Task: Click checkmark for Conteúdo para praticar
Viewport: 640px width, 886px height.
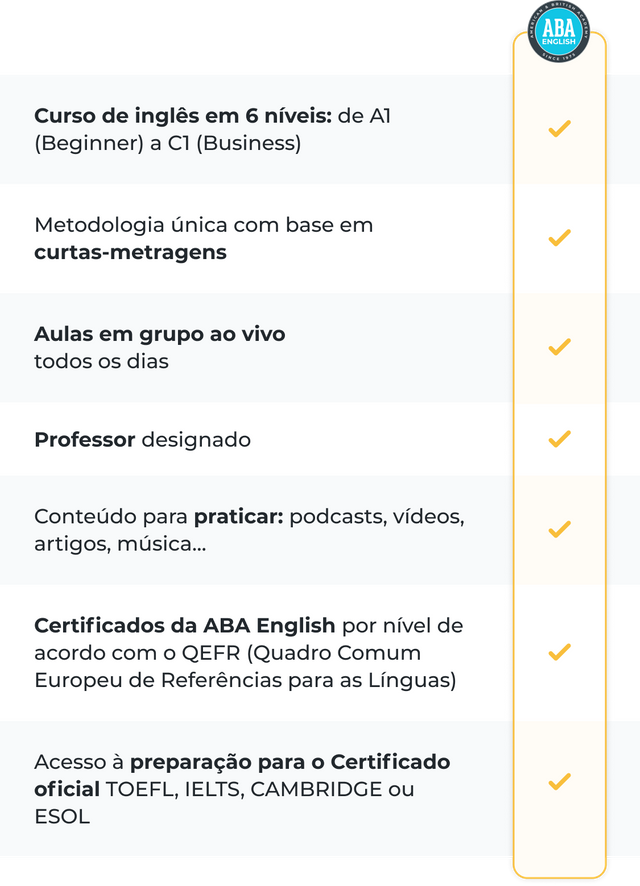Action: click(x=559, y=529)
